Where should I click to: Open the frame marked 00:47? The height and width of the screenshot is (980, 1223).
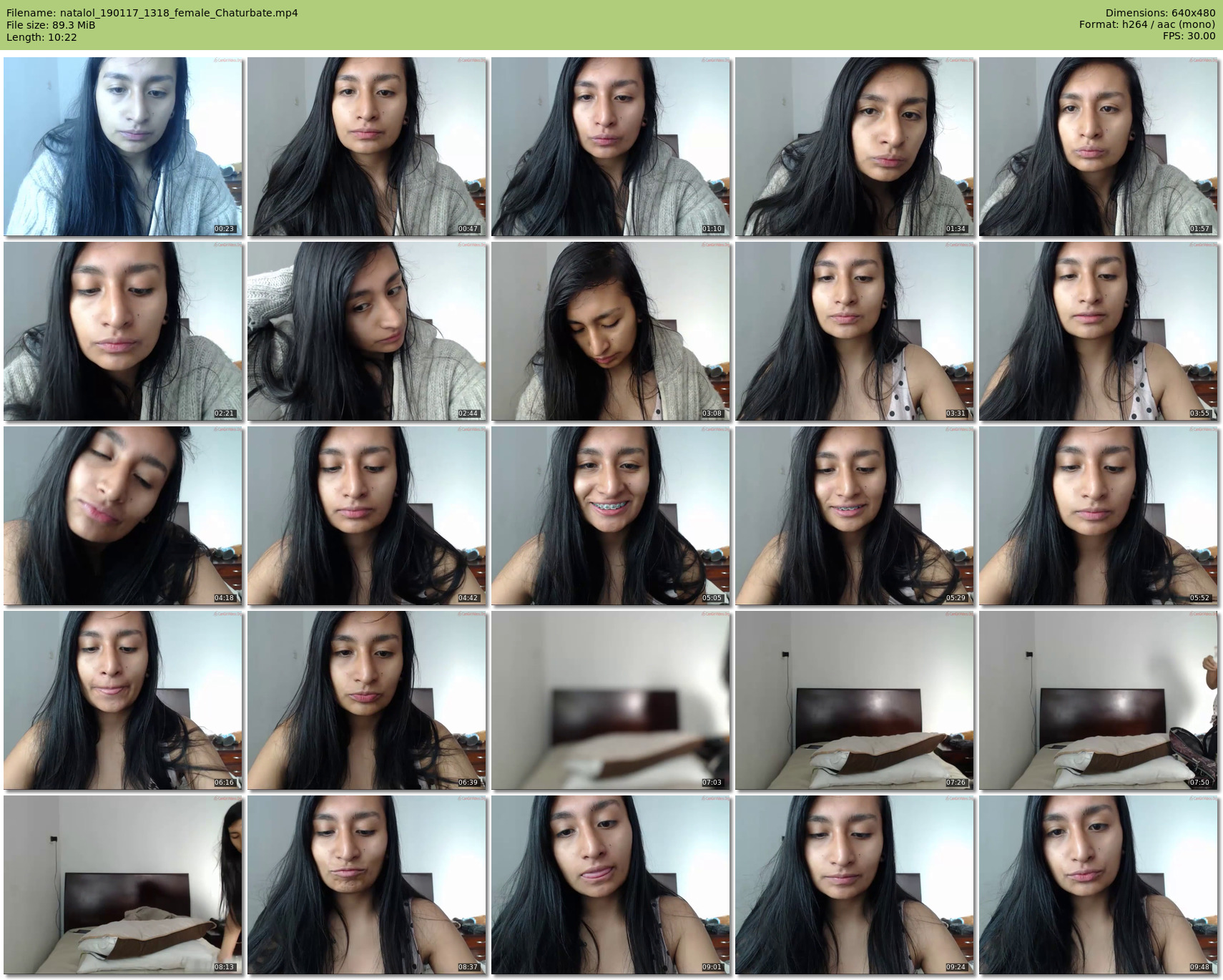(367, 147)
